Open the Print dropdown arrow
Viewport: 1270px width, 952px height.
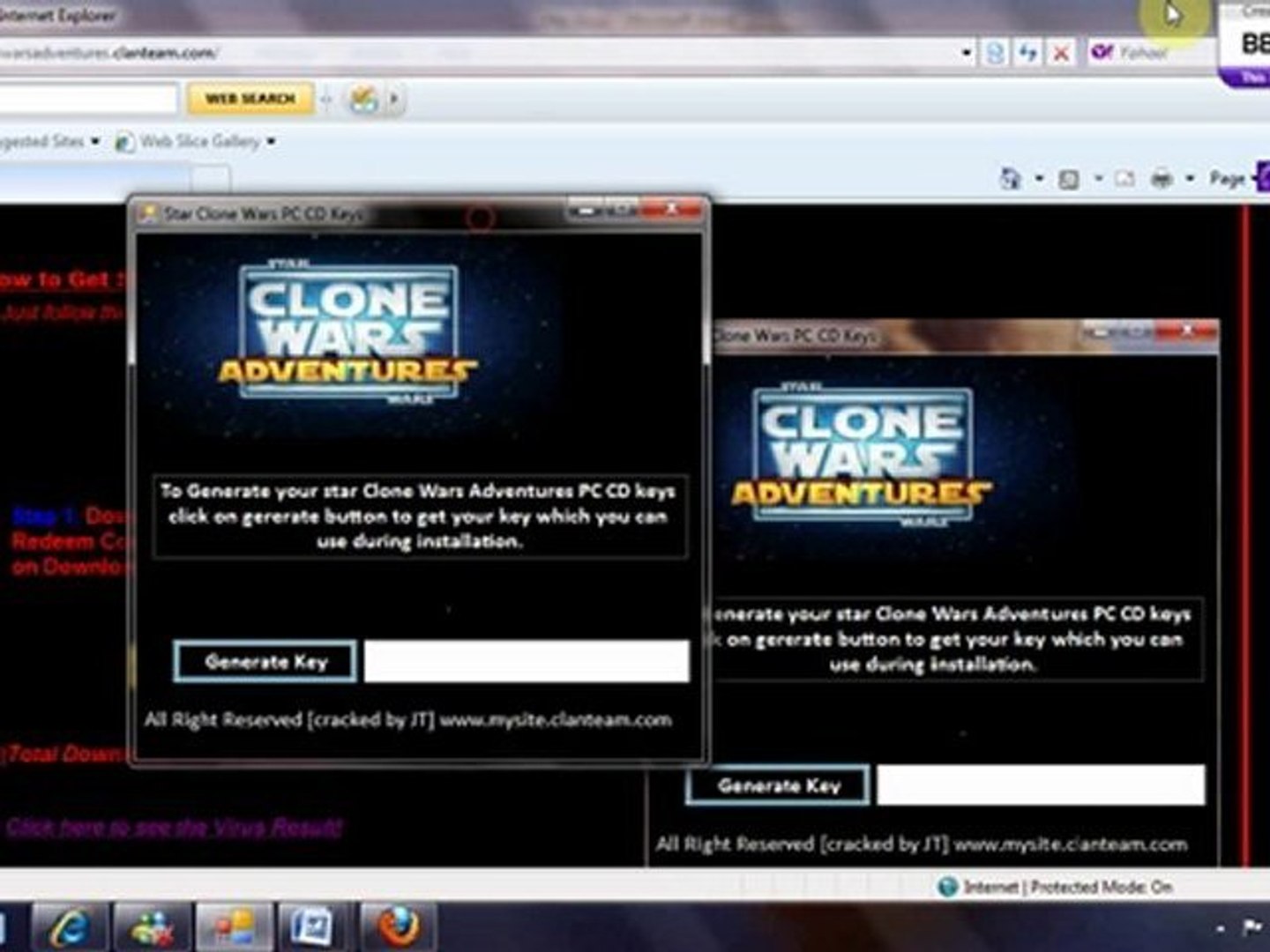coord(1190,179)
